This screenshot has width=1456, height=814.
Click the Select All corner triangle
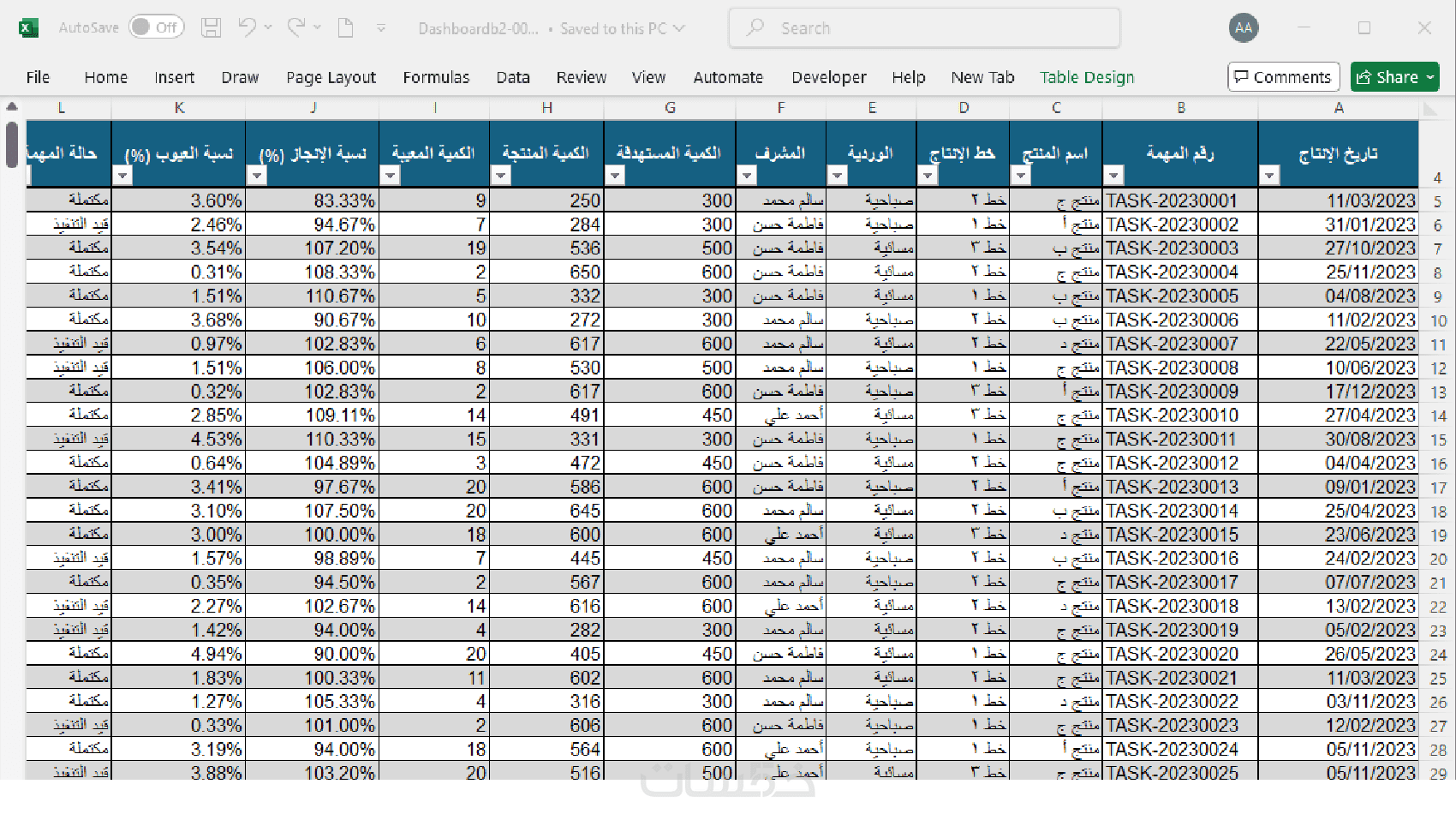tap(1429, 108)
